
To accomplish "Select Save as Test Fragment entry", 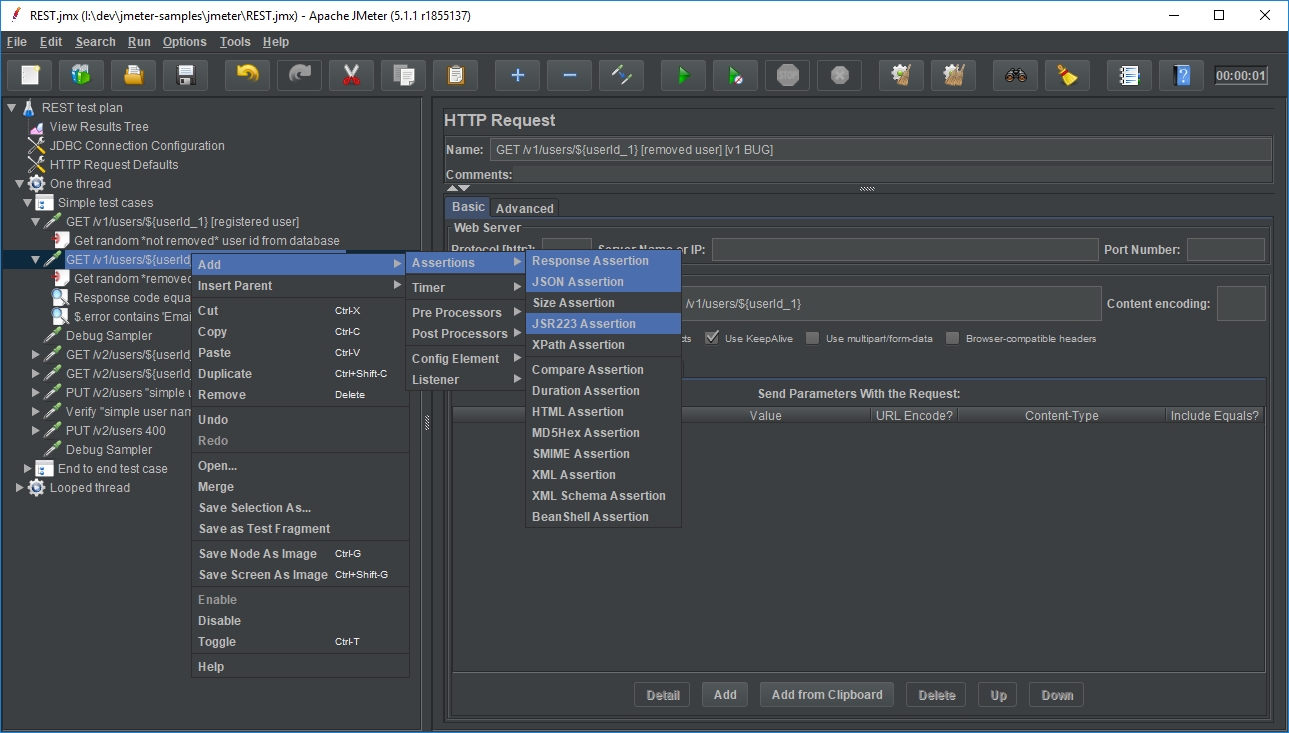I will [300, 529].
